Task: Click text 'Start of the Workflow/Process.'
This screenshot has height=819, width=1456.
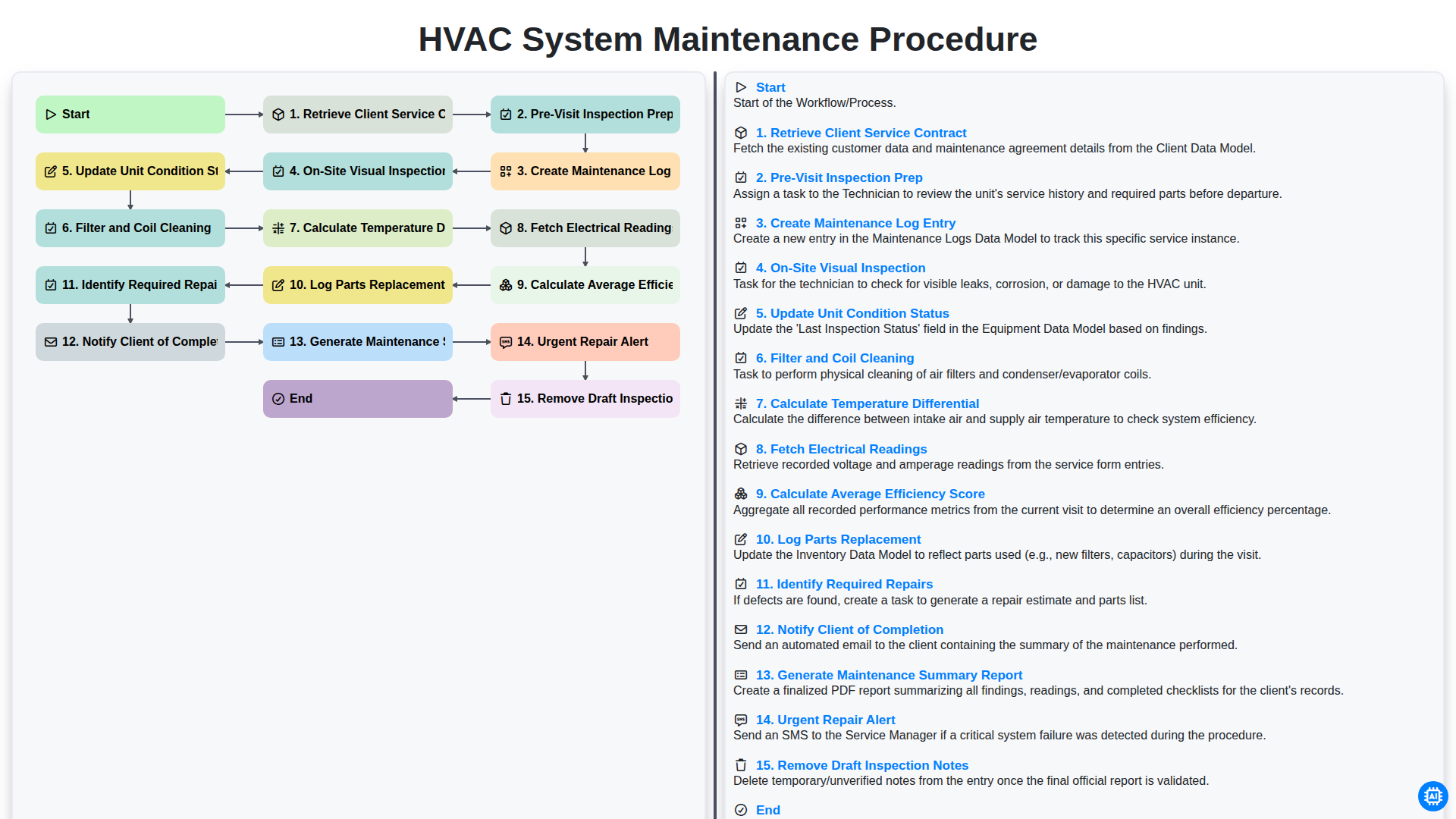Action: click(814, 103)
